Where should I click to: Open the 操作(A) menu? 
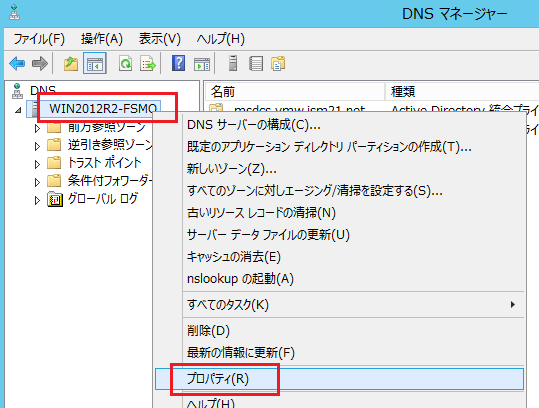(x=102, y=39)
